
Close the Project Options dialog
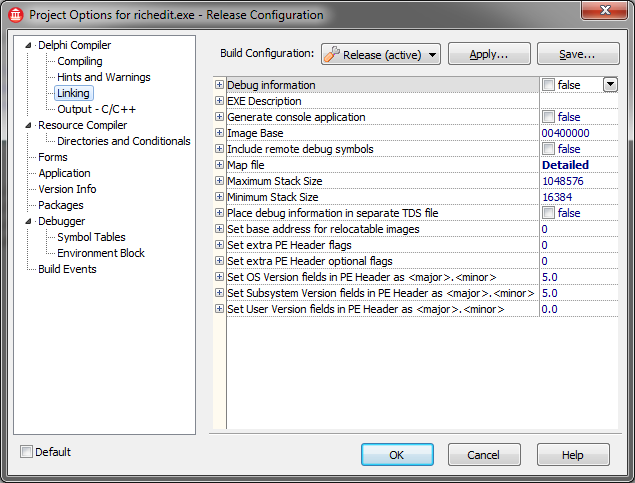pyautogui.click(x=605, y=10)
